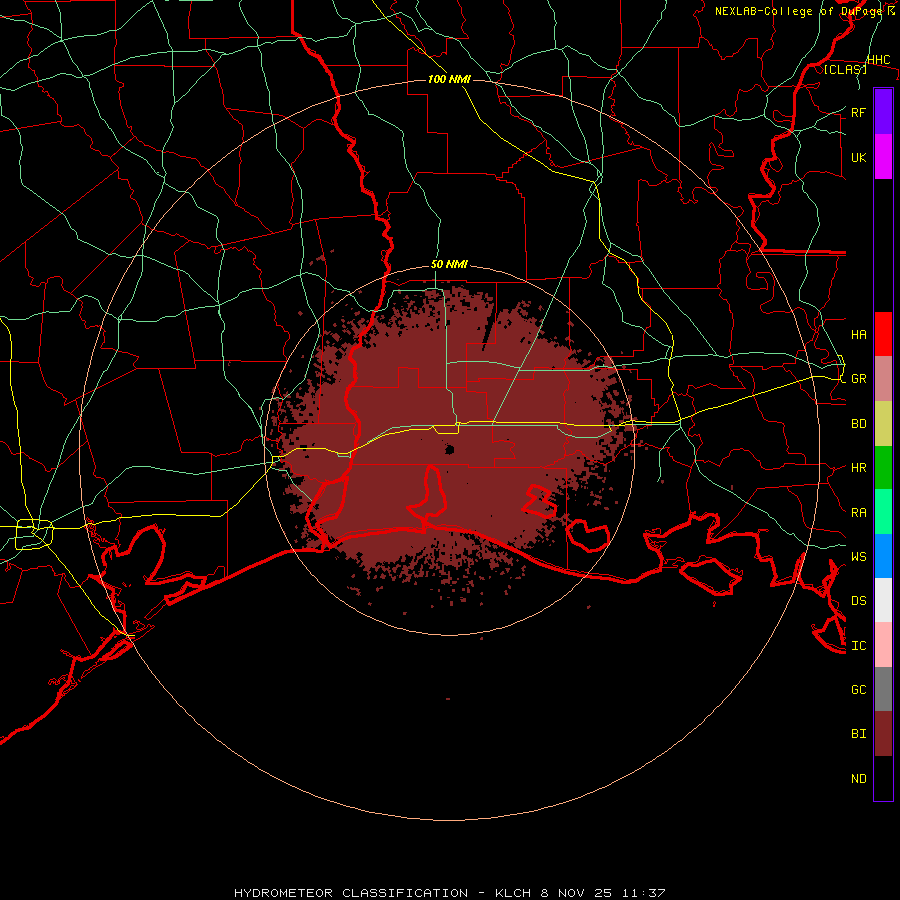Image resolution: width=900 pixels, height=900 pixels.
Task: Click the UK legend label
Action: point(858,157)
